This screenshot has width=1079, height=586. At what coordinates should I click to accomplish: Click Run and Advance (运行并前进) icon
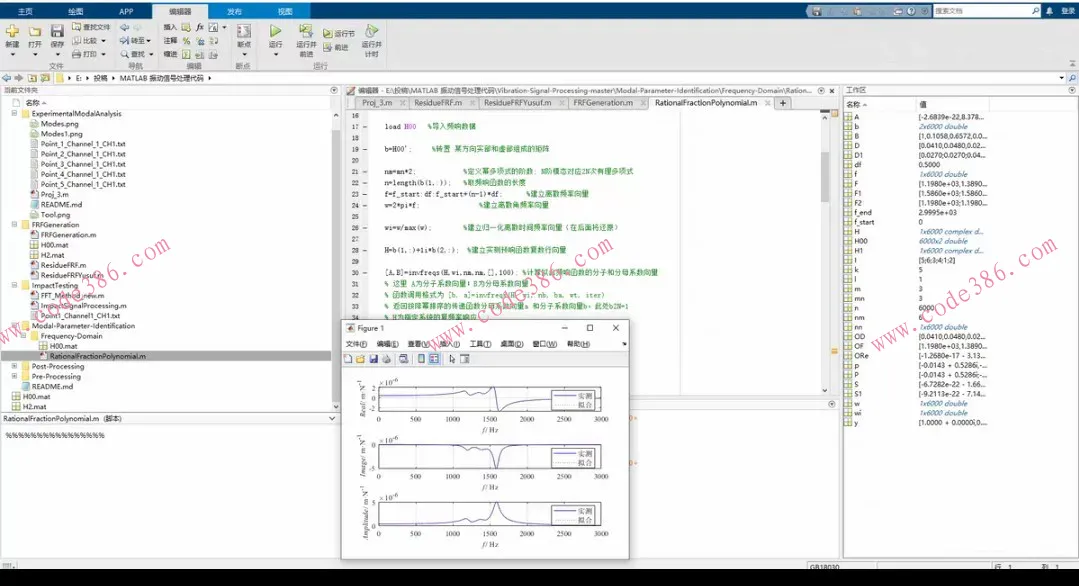(306, 32)
